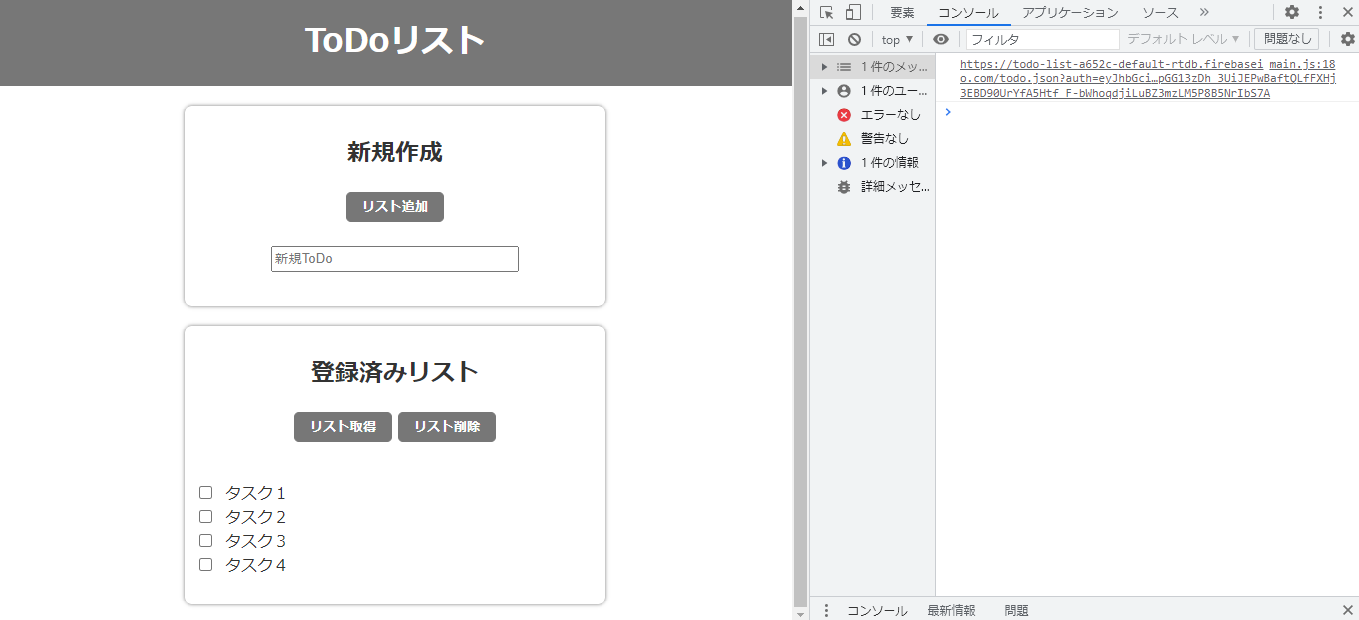
Task: Open the デフォルトレベル log level dropdown
Action: 1180,38
